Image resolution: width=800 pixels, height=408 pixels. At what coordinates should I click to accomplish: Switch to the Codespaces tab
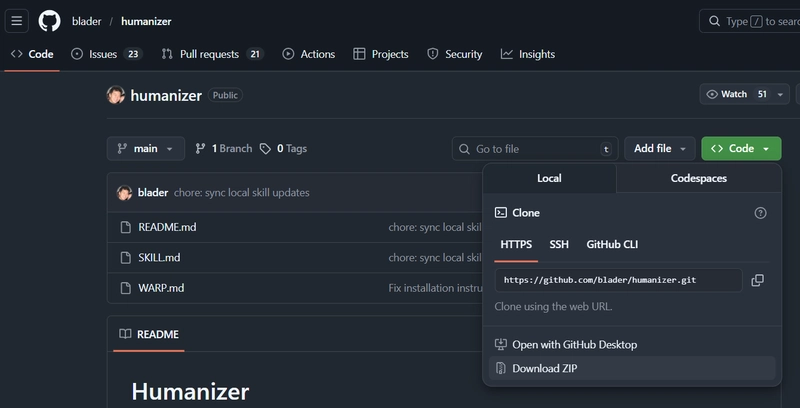click(x=698, y=178)
